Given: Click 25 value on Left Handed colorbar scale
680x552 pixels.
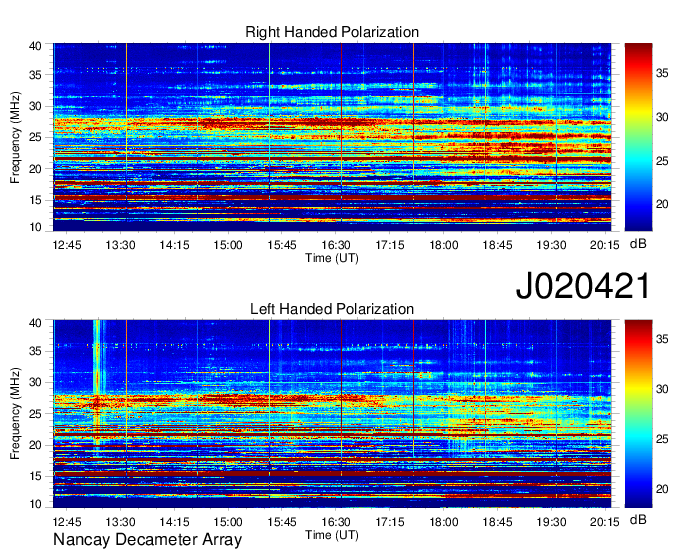Looking at the screenshot, I should 662,439.
